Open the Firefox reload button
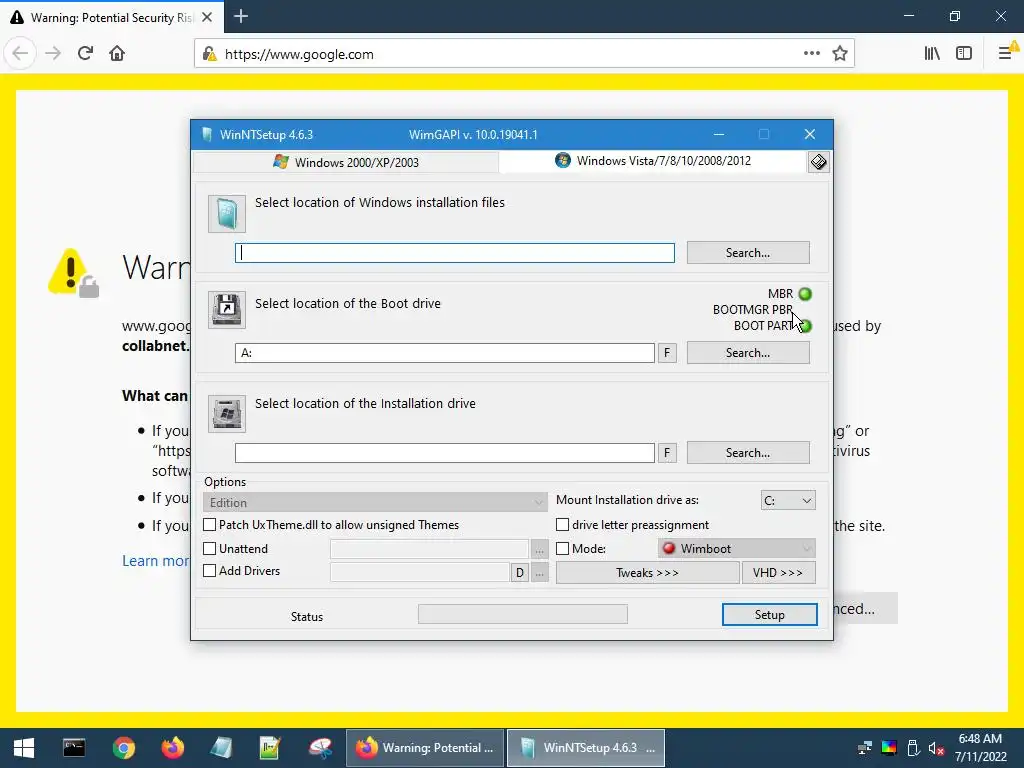Image resolution: width=1024 pixels, height=768 pixels. coord(85,53)
